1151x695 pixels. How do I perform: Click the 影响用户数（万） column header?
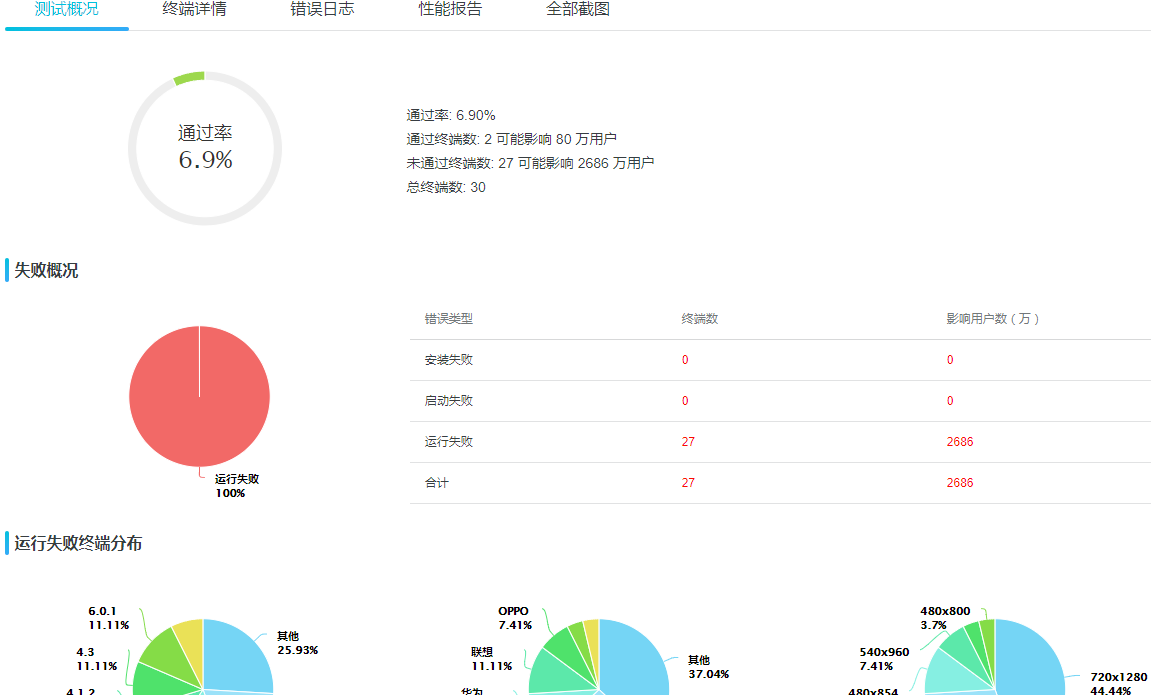[x=992, y=319]
